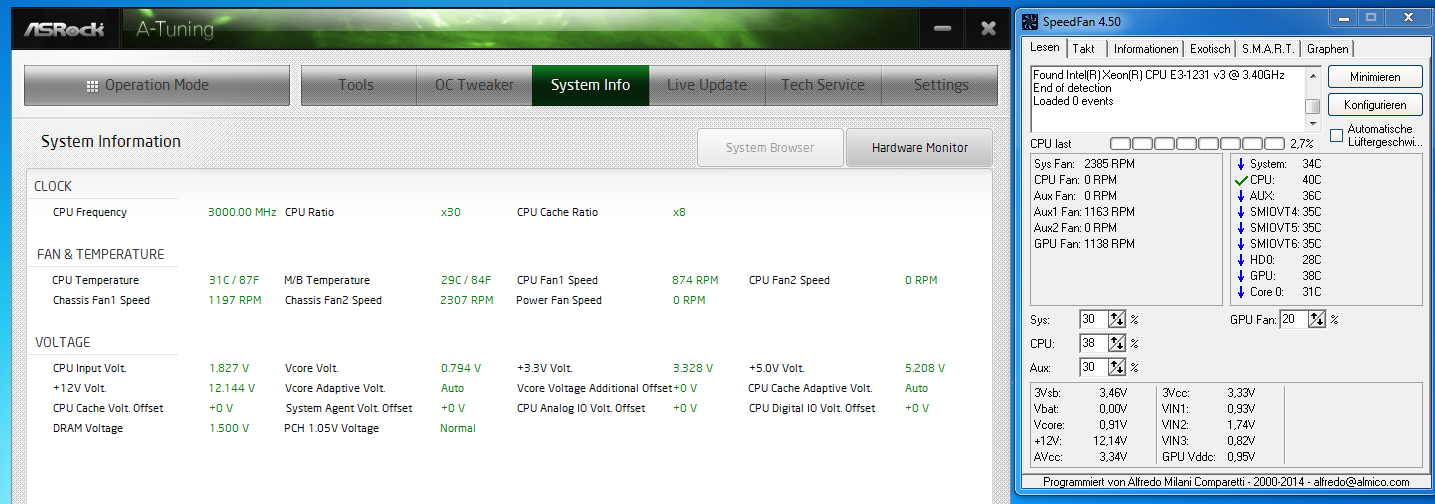Click the arrow icon beside SMIOVT5
Image resolution: width=1435 pixels, height=504 pixels.
click(x=1241, y=228)
